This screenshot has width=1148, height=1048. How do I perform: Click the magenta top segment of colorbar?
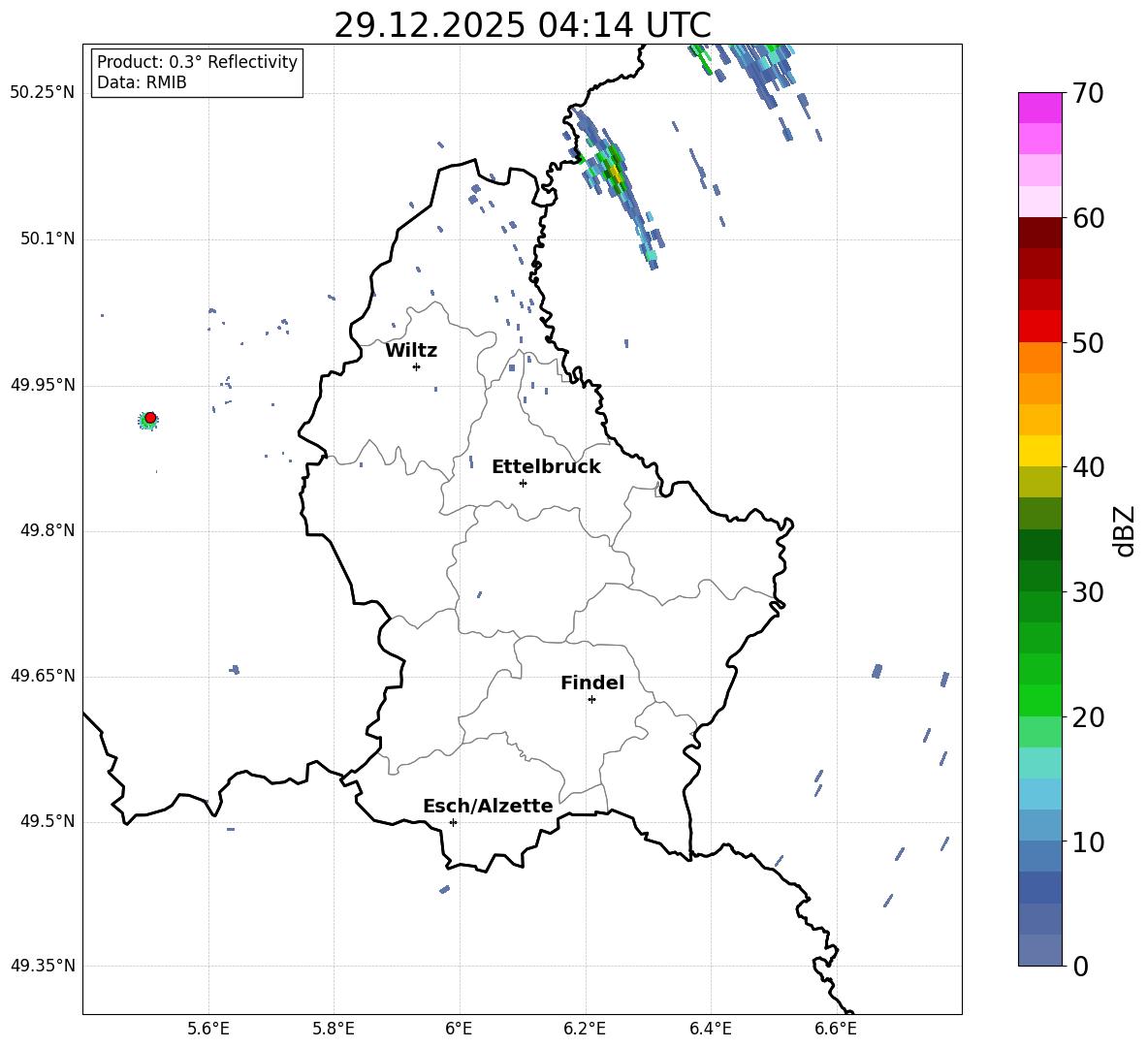tap(1040, 108)
